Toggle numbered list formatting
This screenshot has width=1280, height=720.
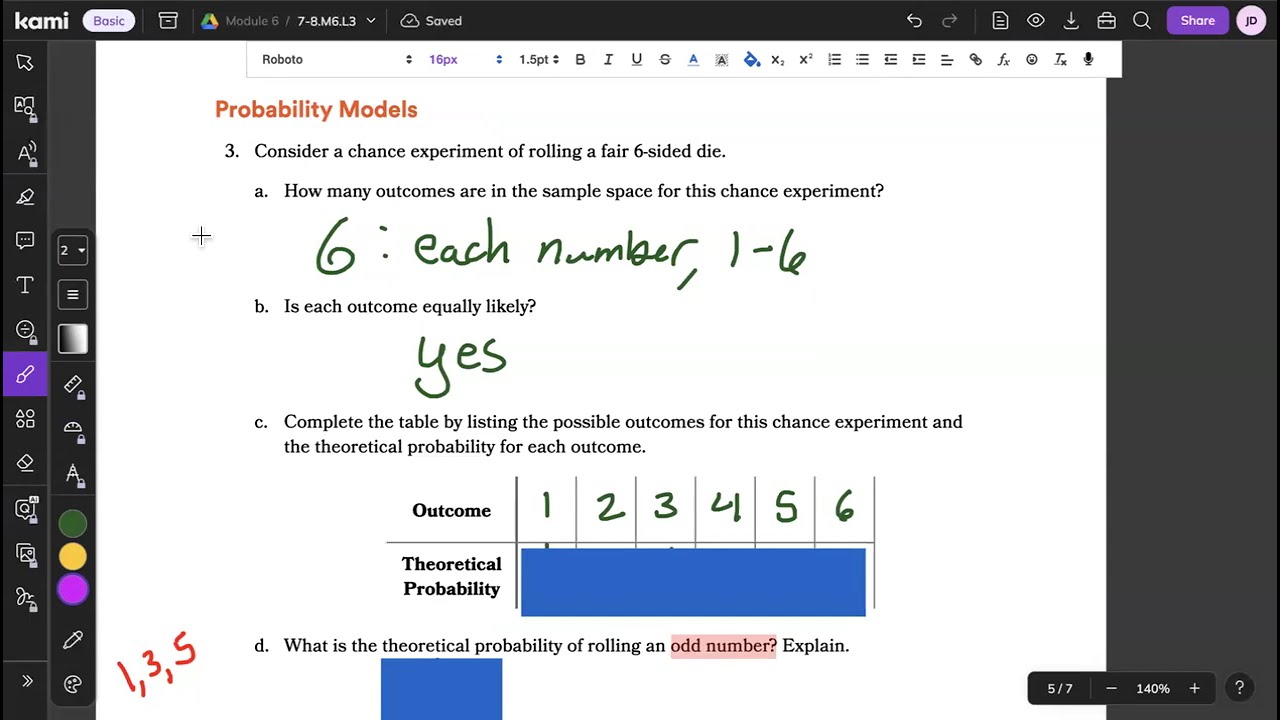coord(835,60)
